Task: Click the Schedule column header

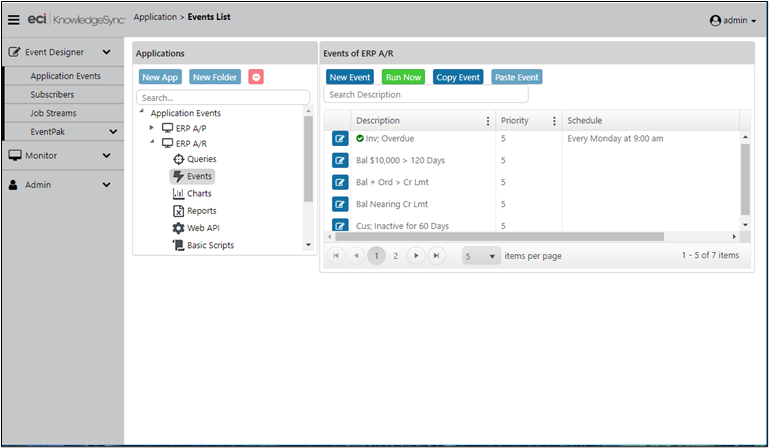Action: point(585,121)
